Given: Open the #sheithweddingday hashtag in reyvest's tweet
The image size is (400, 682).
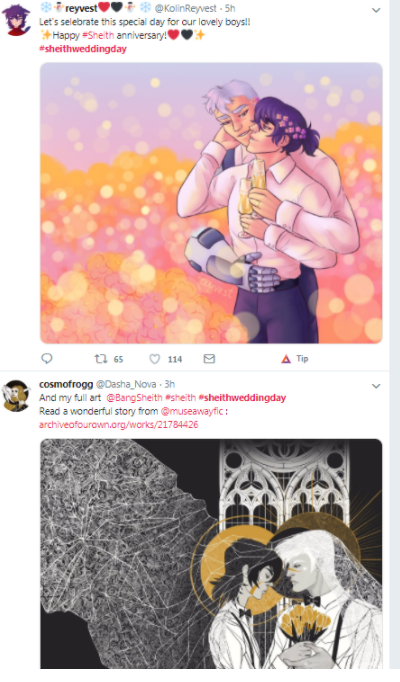Looking at the screenshot, I should click(83, 49).
